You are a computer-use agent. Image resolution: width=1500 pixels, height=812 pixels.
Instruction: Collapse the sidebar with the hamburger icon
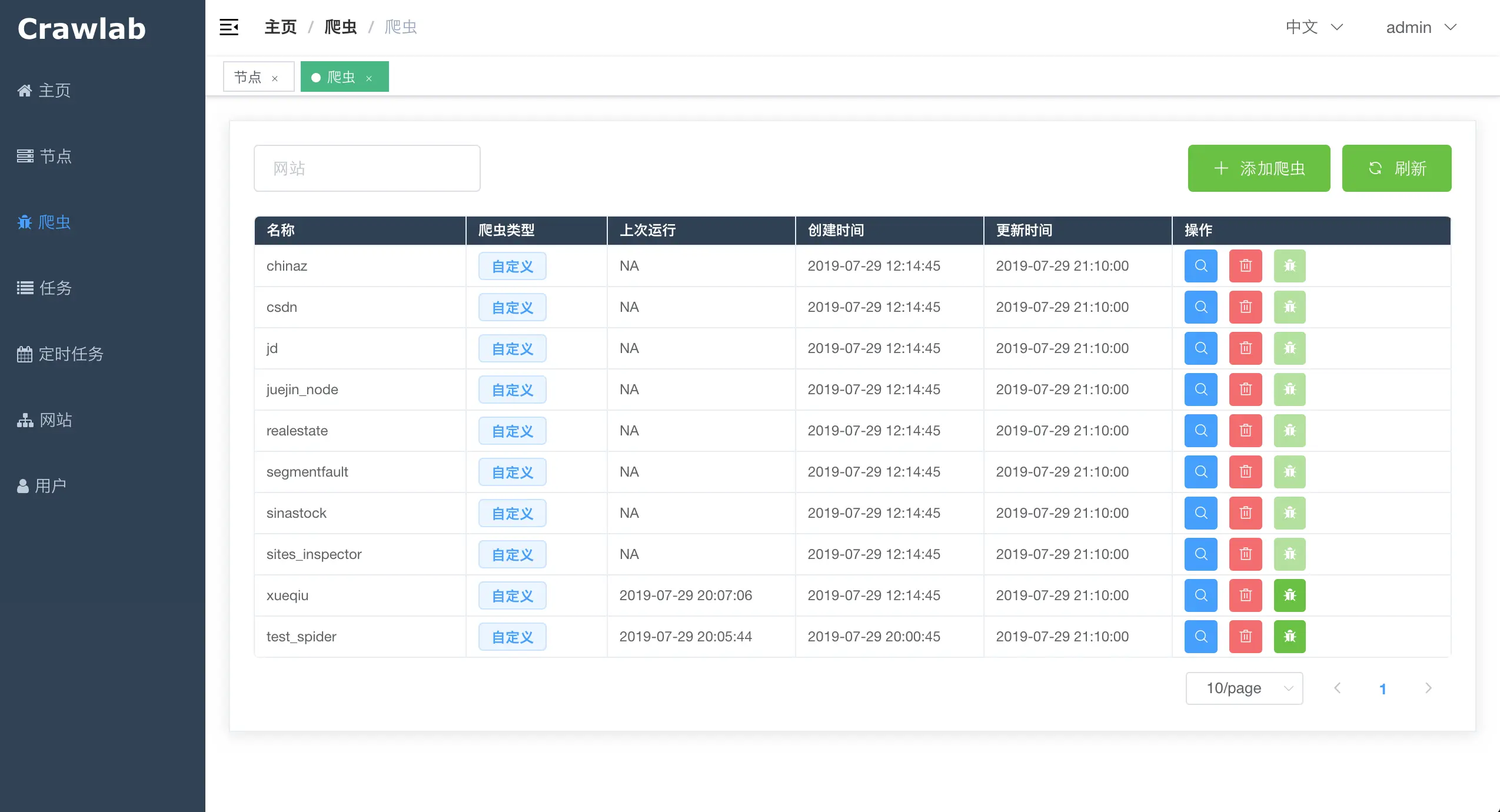pyautogui.click(x=229, y=27)
